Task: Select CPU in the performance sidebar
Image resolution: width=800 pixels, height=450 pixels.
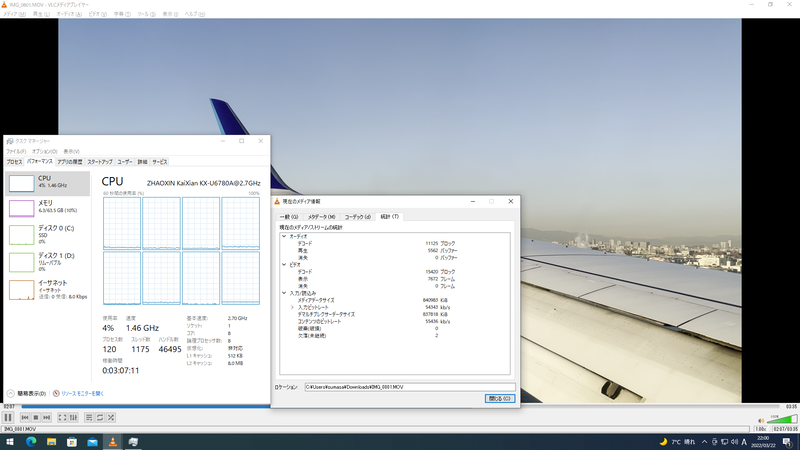Action: click(x=47, y=183)
